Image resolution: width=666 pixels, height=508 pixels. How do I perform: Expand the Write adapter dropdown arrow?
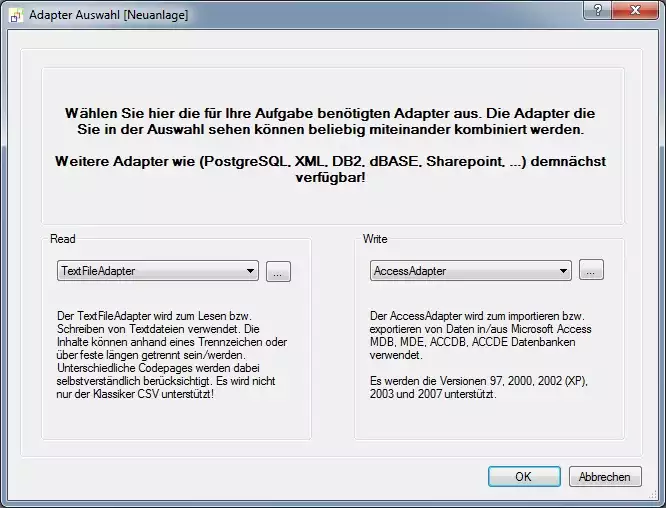click(563, 271)
